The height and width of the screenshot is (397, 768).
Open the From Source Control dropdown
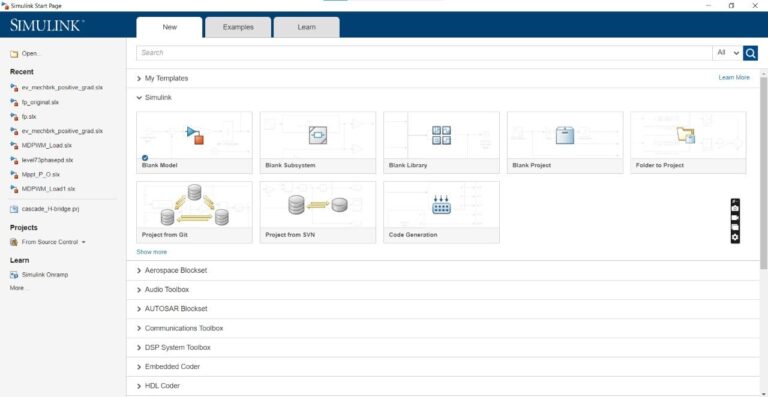[48, 242]
